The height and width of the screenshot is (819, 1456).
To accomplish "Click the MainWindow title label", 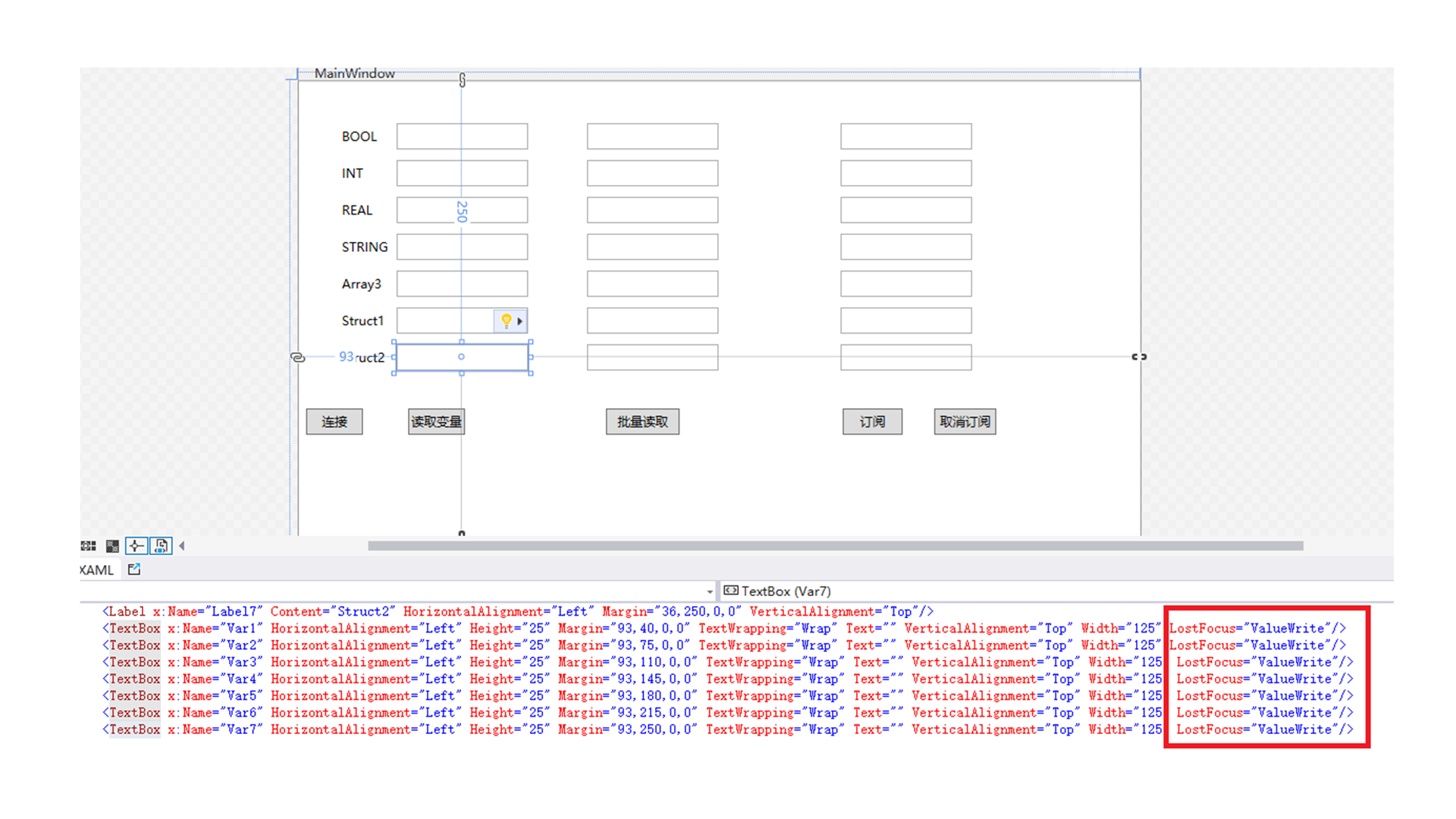I will (x=354, y=74).
